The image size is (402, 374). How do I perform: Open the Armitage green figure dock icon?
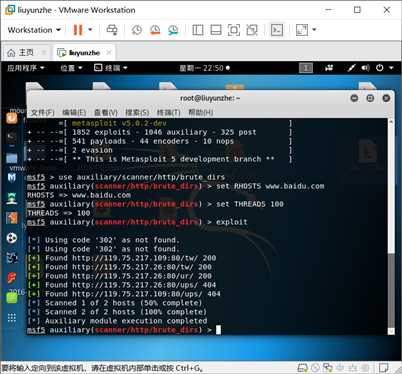point(12,198)
